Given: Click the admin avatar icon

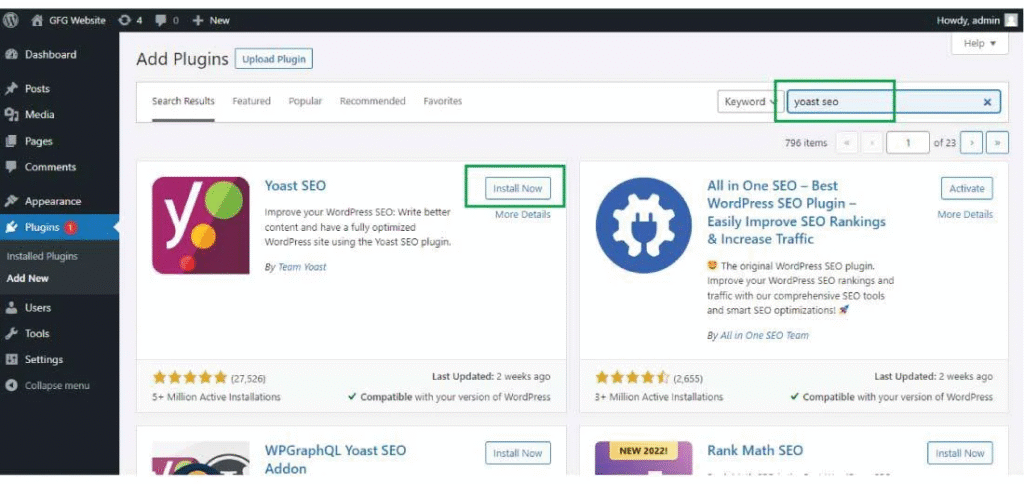Looking at the screenshot, I should point(1010,20).
